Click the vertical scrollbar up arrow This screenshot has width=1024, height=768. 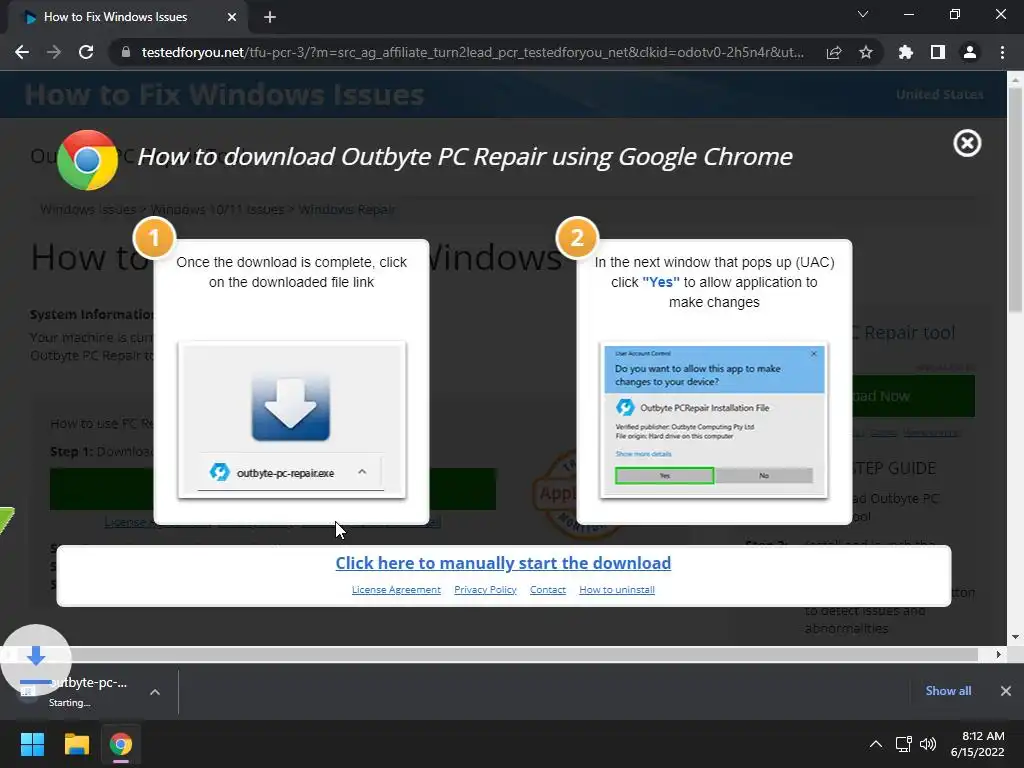(x=1015, y=79)
